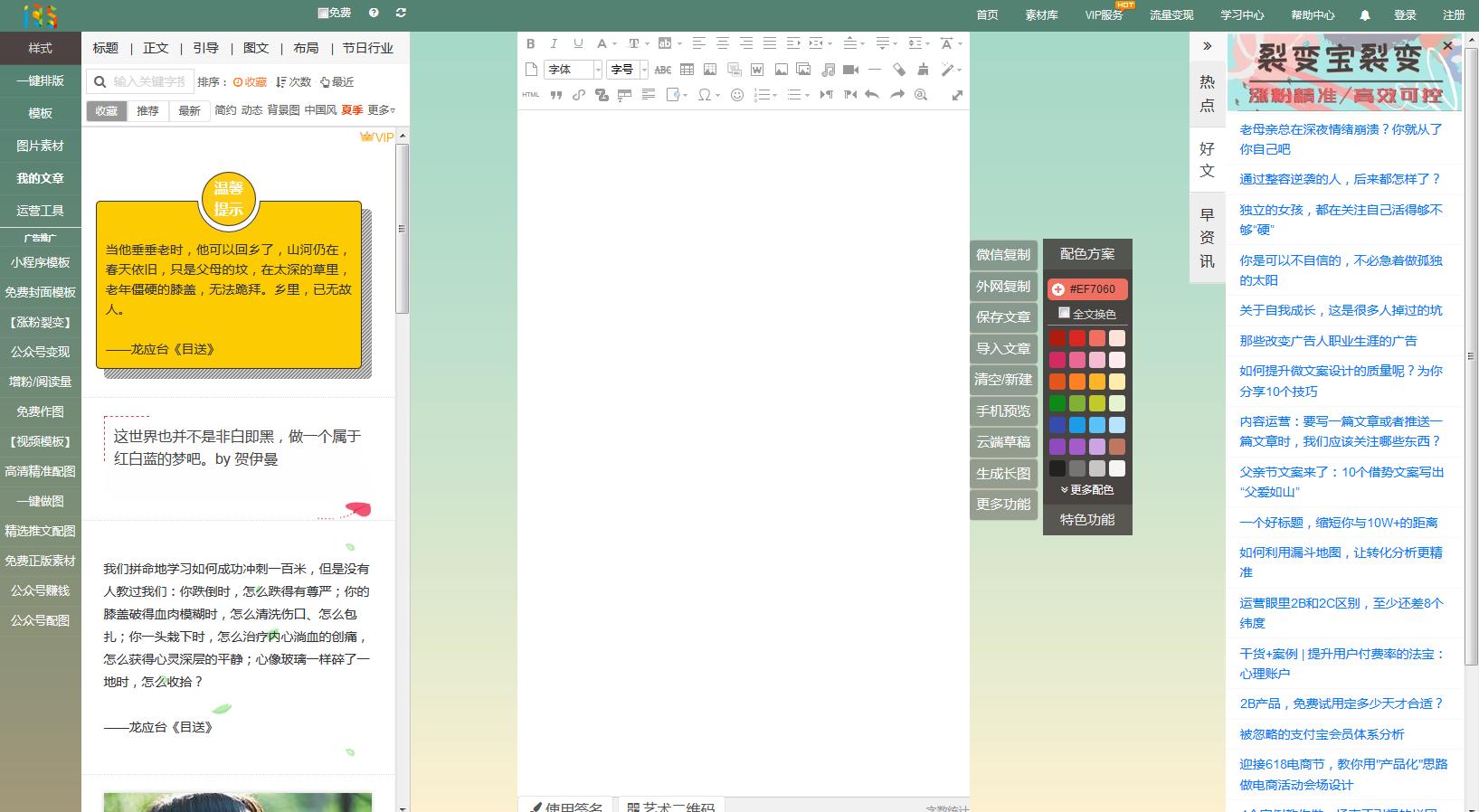Open the multiple images insert icon
1479x812 pixels.
click(803, 70)
